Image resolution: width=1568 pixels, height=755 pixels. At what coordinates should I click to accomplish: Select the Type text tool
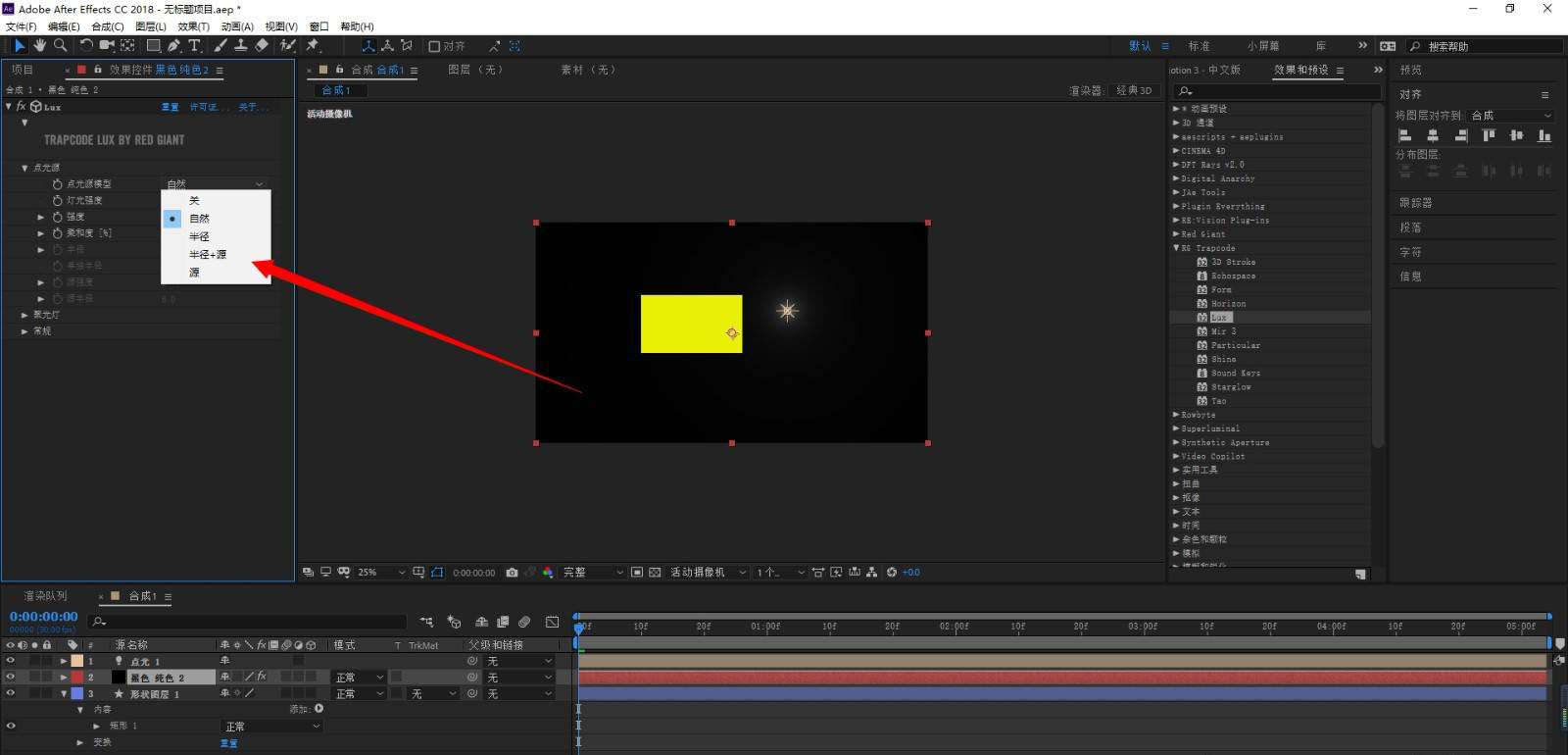click(x=195, y=45)
